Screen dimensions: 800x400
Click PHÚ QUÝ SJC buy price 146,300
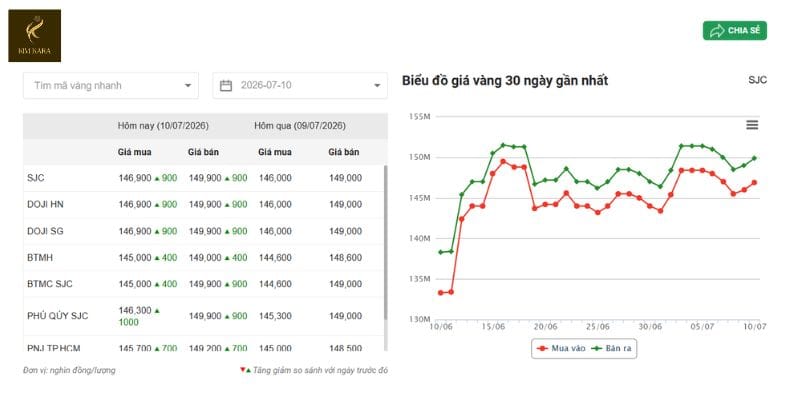click(x=135, y=310)
